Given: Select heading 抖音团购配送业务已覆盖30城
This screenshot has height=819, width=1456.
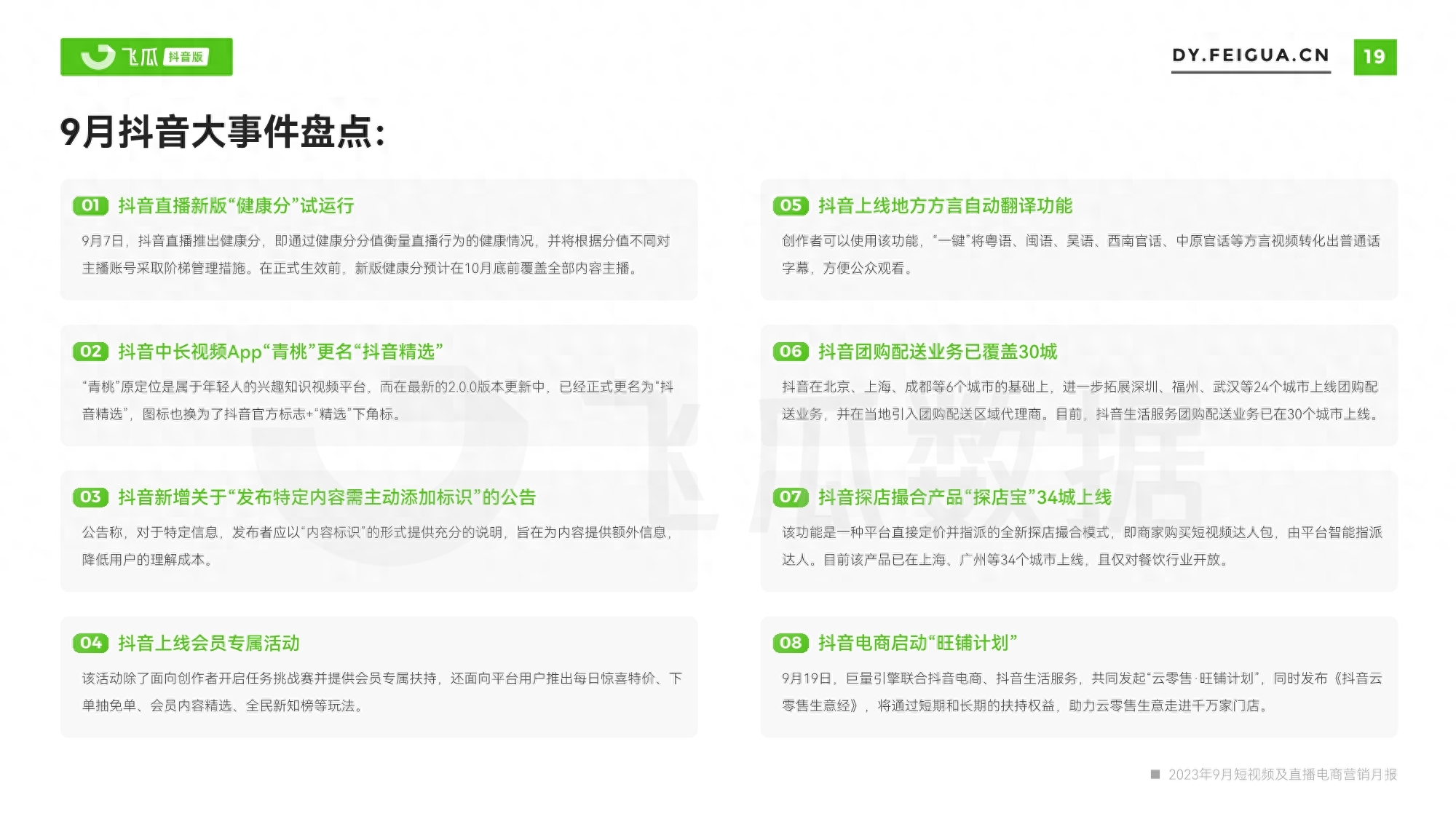Looking at the screenshot, I should click(938, 352).
